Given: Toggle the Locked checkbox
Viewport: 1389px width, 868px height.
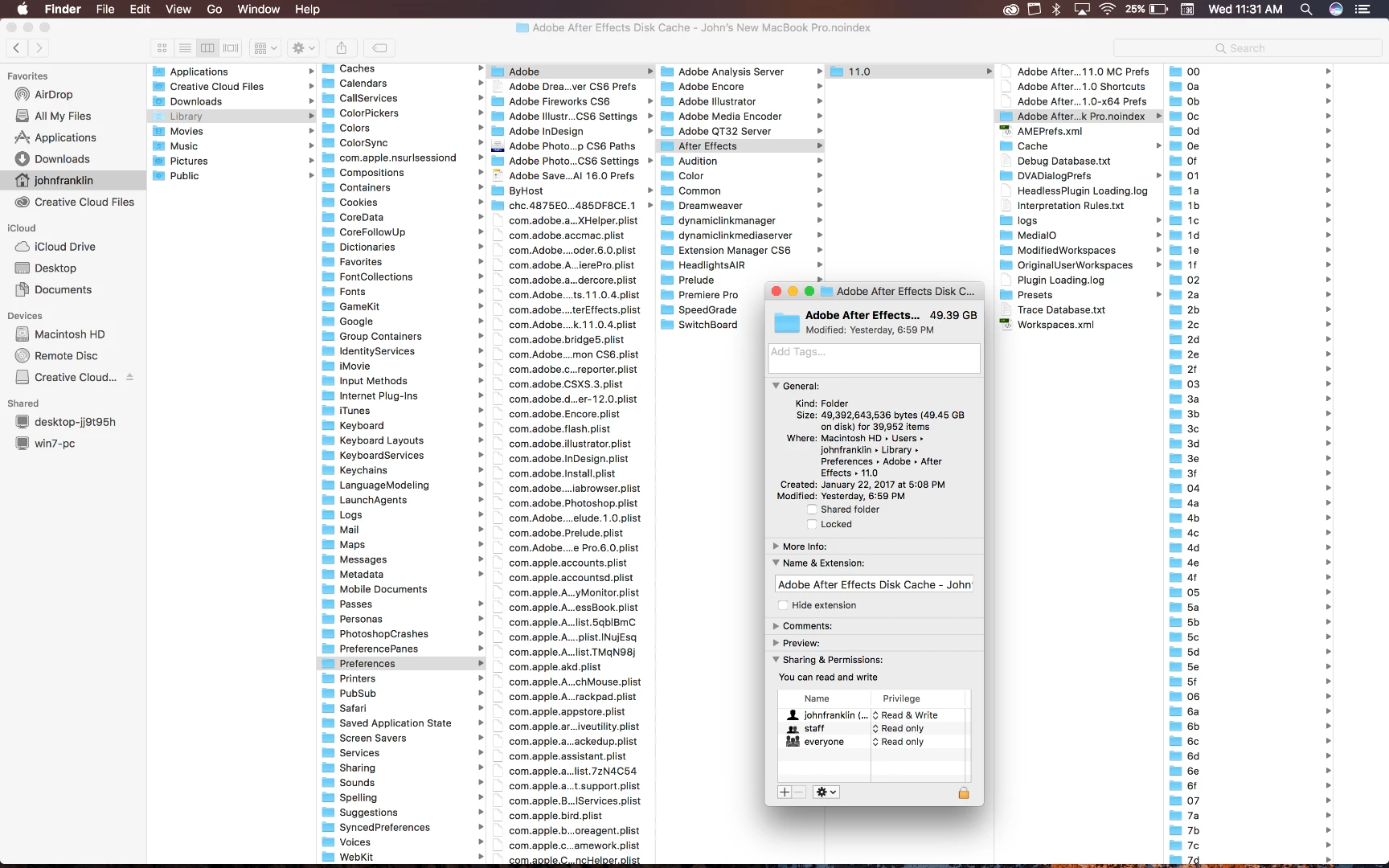Looking at the screenshot, I should [x=812, y=524].
